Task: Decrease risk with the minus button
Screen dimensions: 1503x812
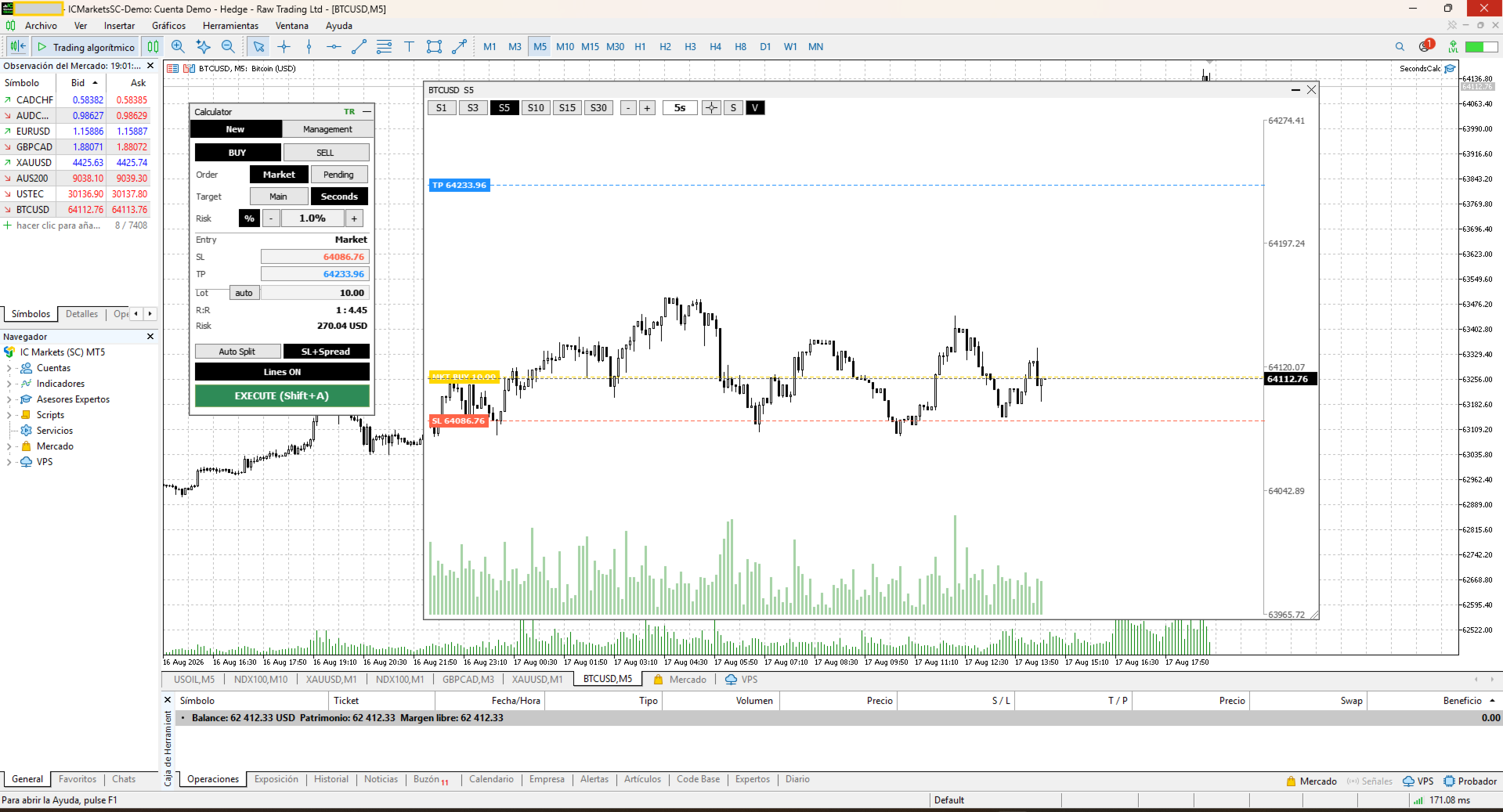Action: tap(271, 218)
